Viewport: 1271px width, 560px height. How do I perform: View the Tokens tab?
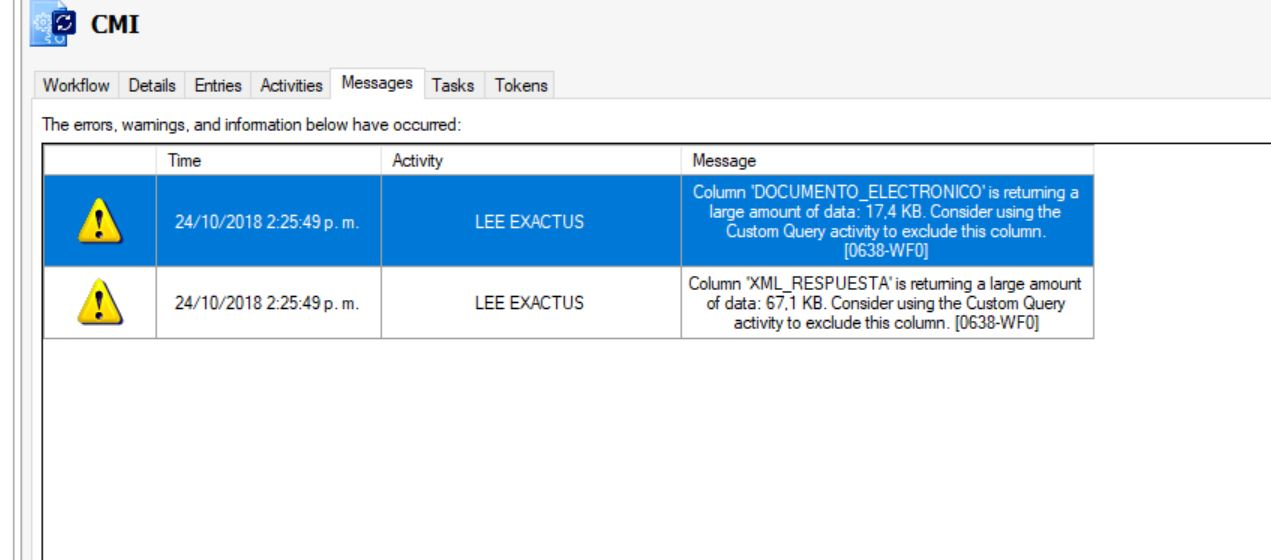pyautogui.click(x=520, y=86)
